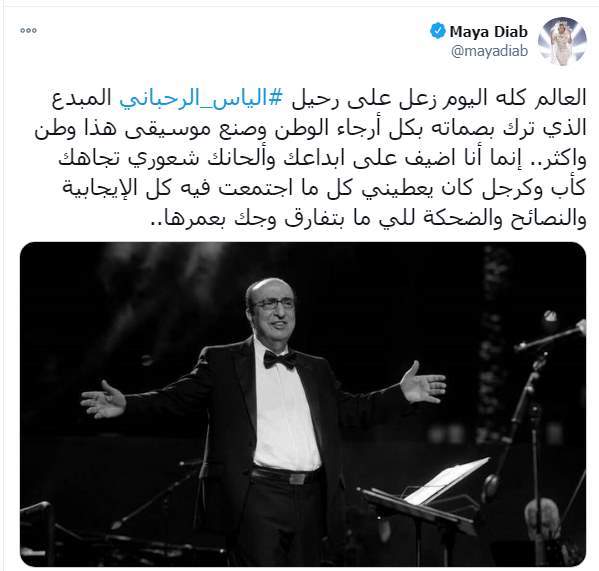Click the man's outstretched hand on left
Image resolution: width=599 pixels, height=571 pixels.
[103, 400]
